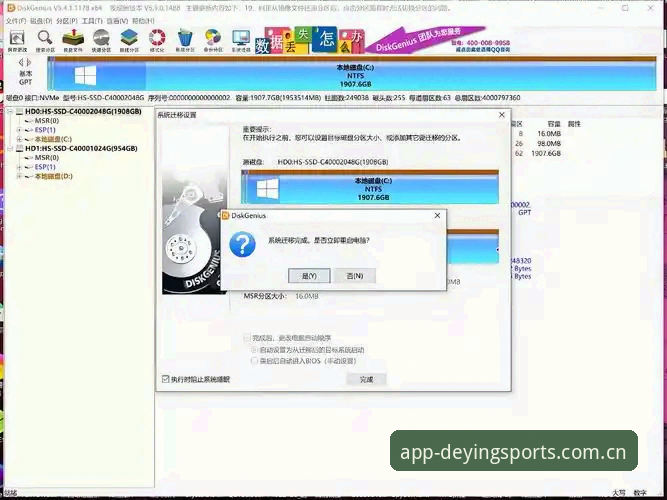Image resolution: width=667 pixels, height=500 pixels.
Task: Click the 本地磁盘(C:) NTFS partition on the top disk map
Action: 355,75
